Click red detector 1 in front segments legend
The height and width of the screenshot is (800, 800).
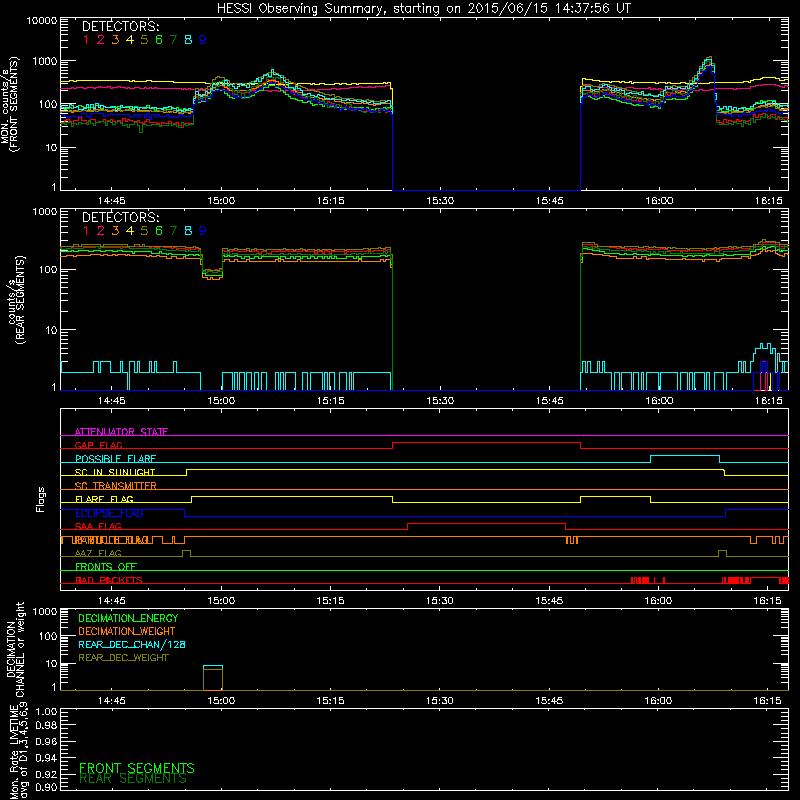click(x=86, y=40)
